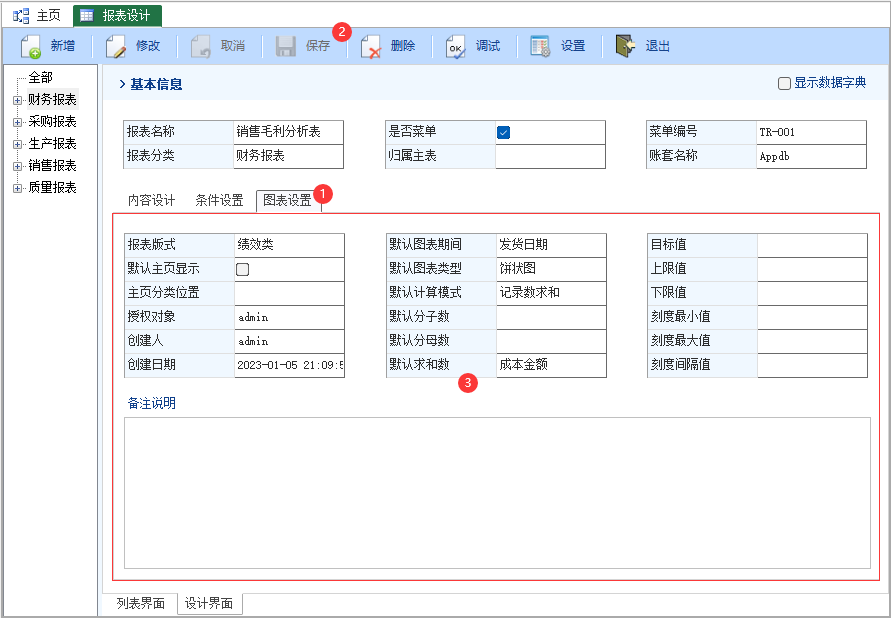Select 全部 in the tree
This screenshot has width=891, height=618.
(x=40, y=77)
